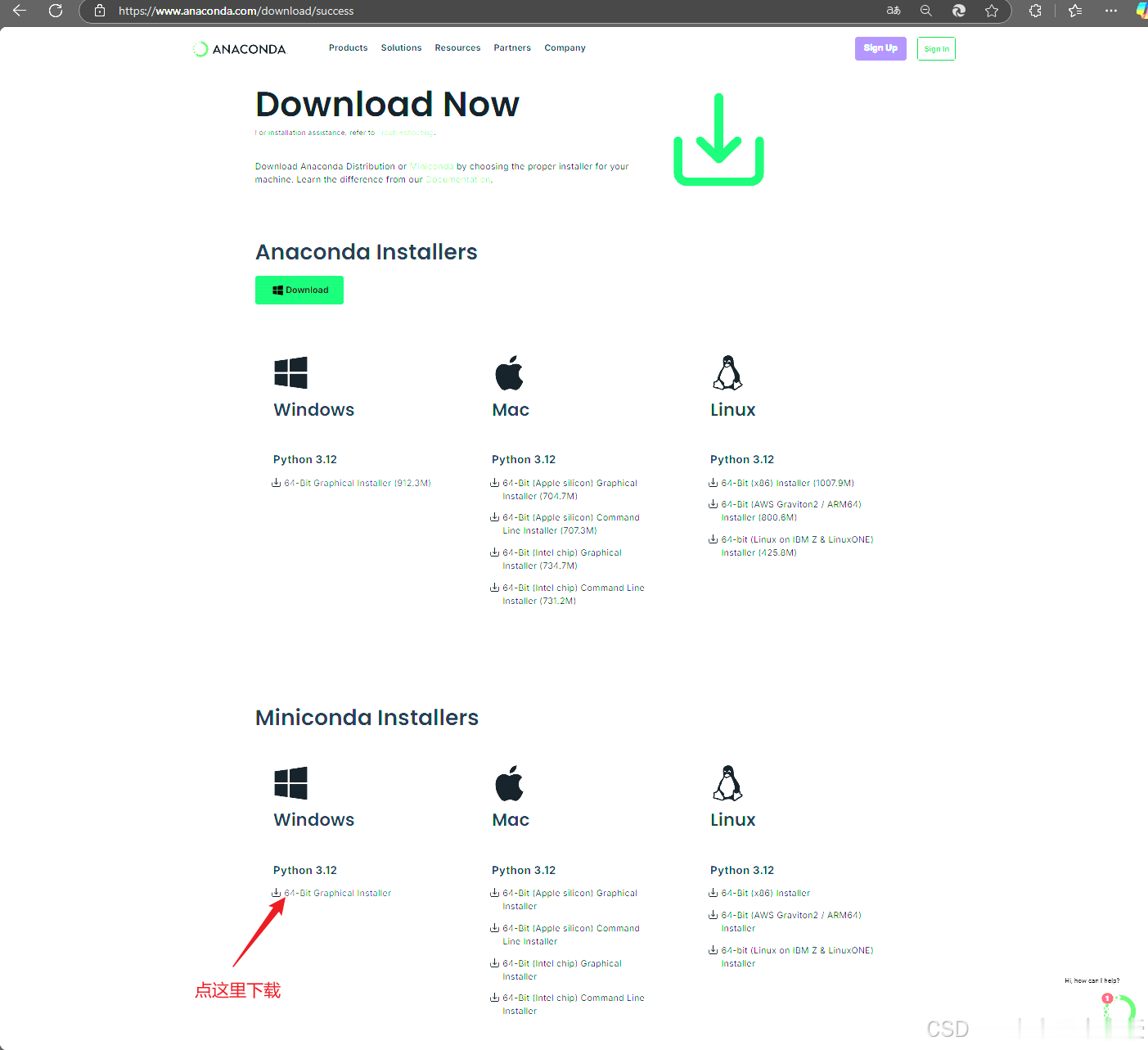Open the translate page icon in address bar

click(894, 11)
